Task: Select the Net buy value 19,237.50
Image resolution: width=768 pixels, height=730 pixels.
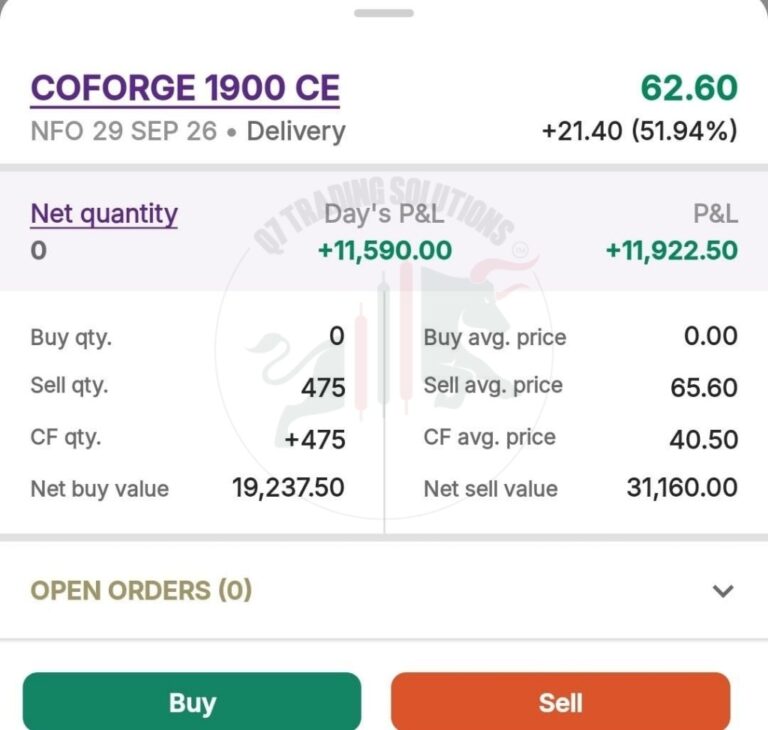Action: [x=288, y=488]
